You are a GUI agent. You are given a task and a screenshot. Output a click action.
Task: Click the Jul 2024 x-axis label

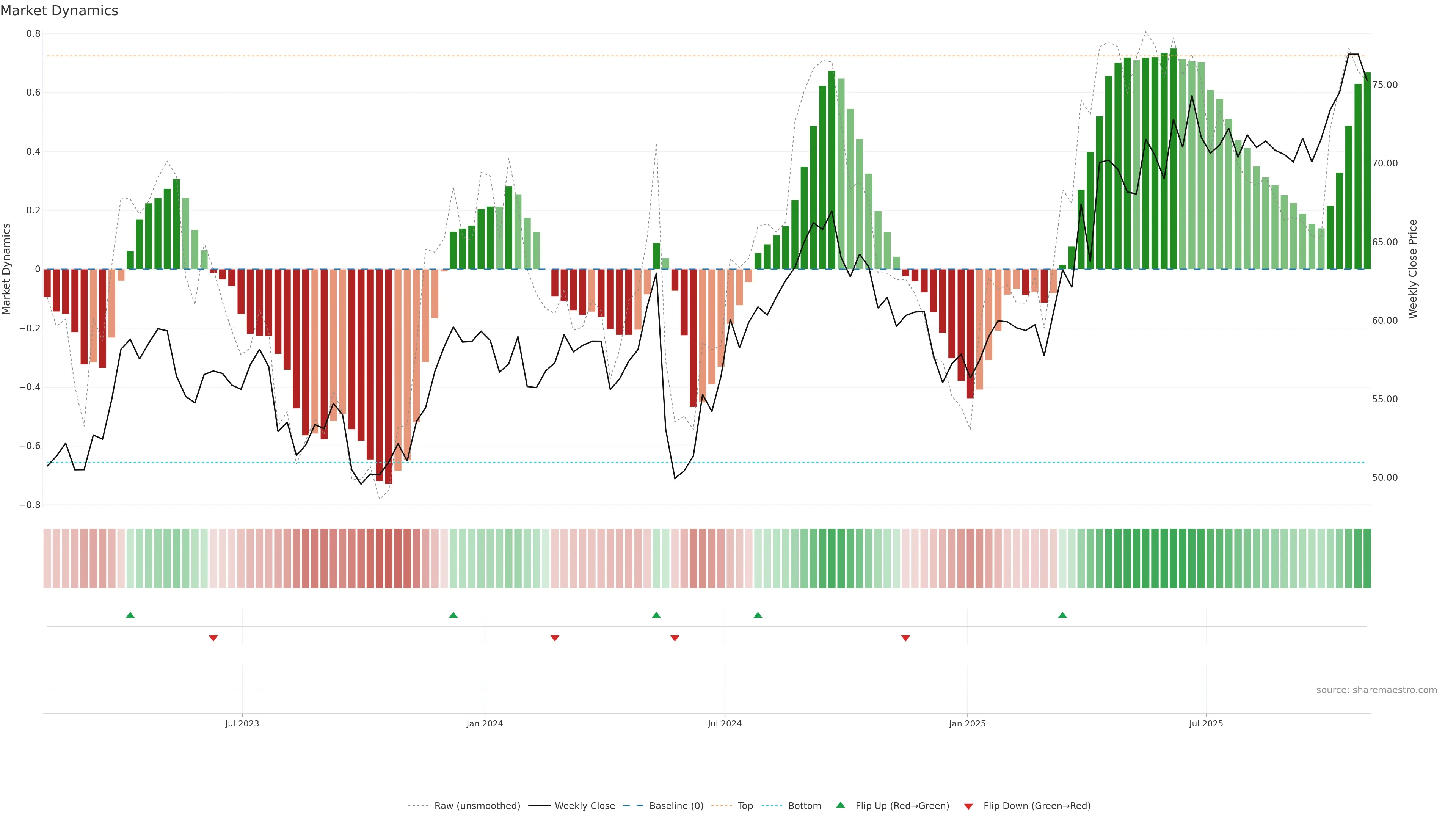tap(725, 723)
